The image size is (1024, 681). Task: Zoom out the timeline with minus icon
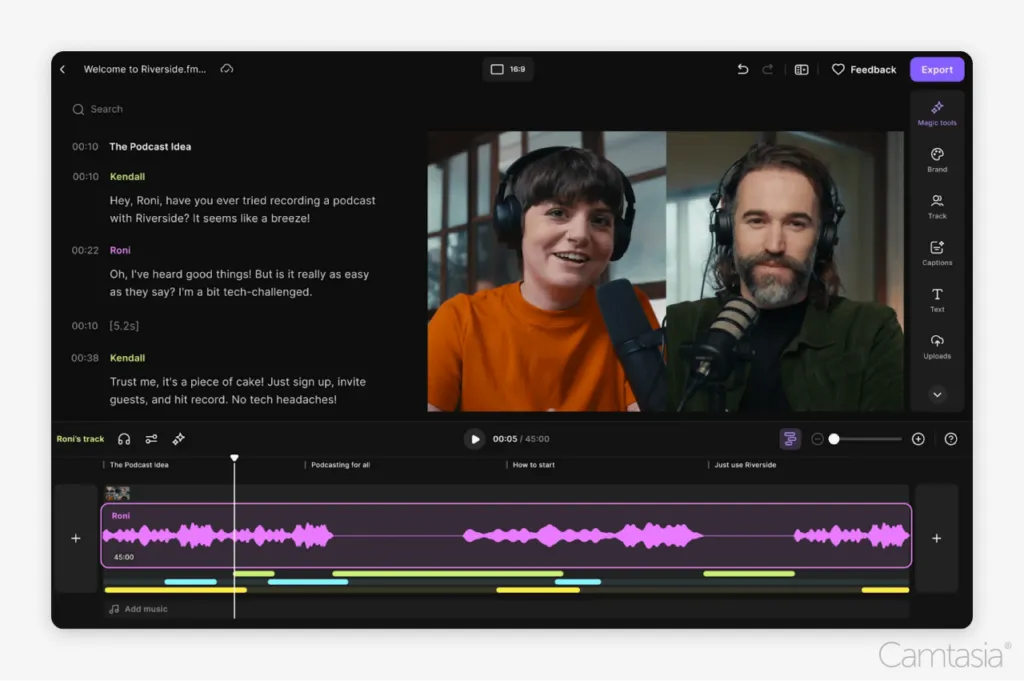[x=817, y=439]
